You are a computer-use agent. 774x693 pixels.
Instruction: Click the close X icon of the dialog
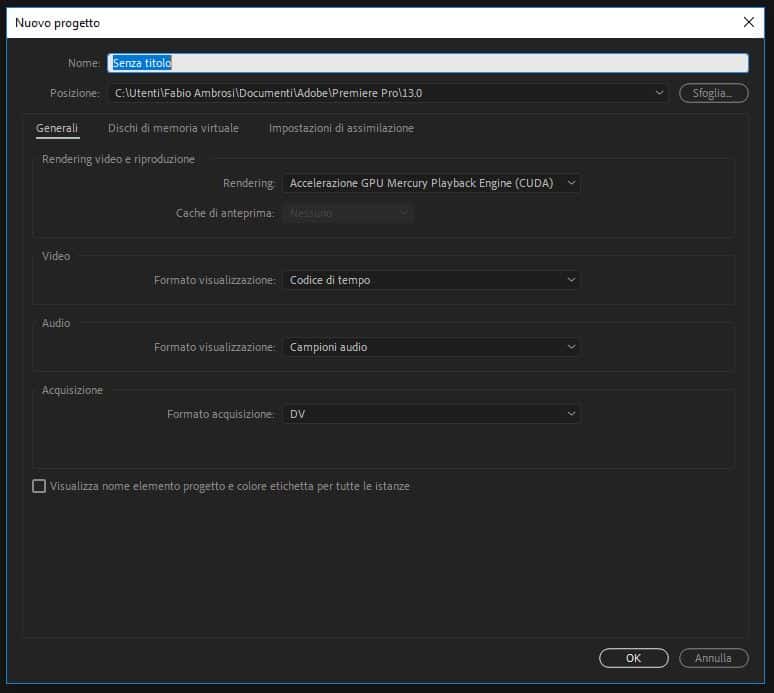coord(748,22)
